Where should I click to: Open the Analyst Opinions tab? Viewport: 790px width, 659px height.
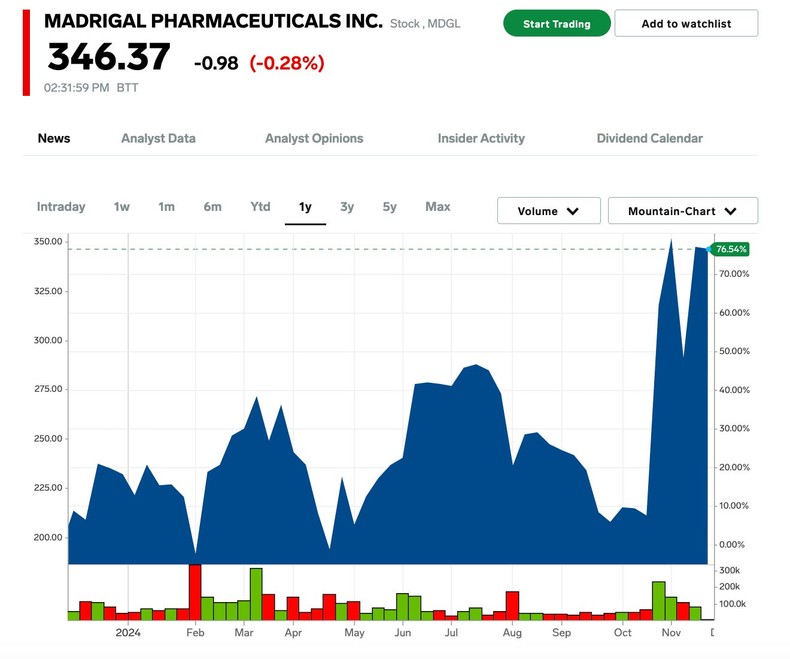[x=314, y=138]
